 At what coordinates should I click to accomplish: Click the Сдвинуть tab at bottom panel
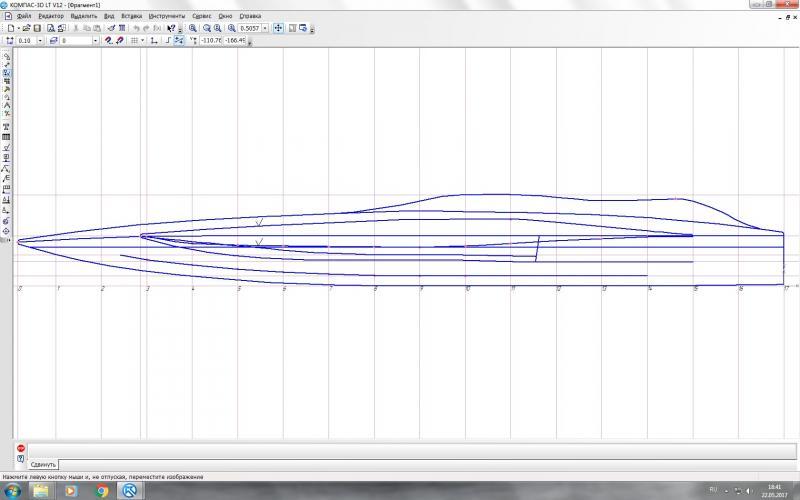click(x=43, y=465)
